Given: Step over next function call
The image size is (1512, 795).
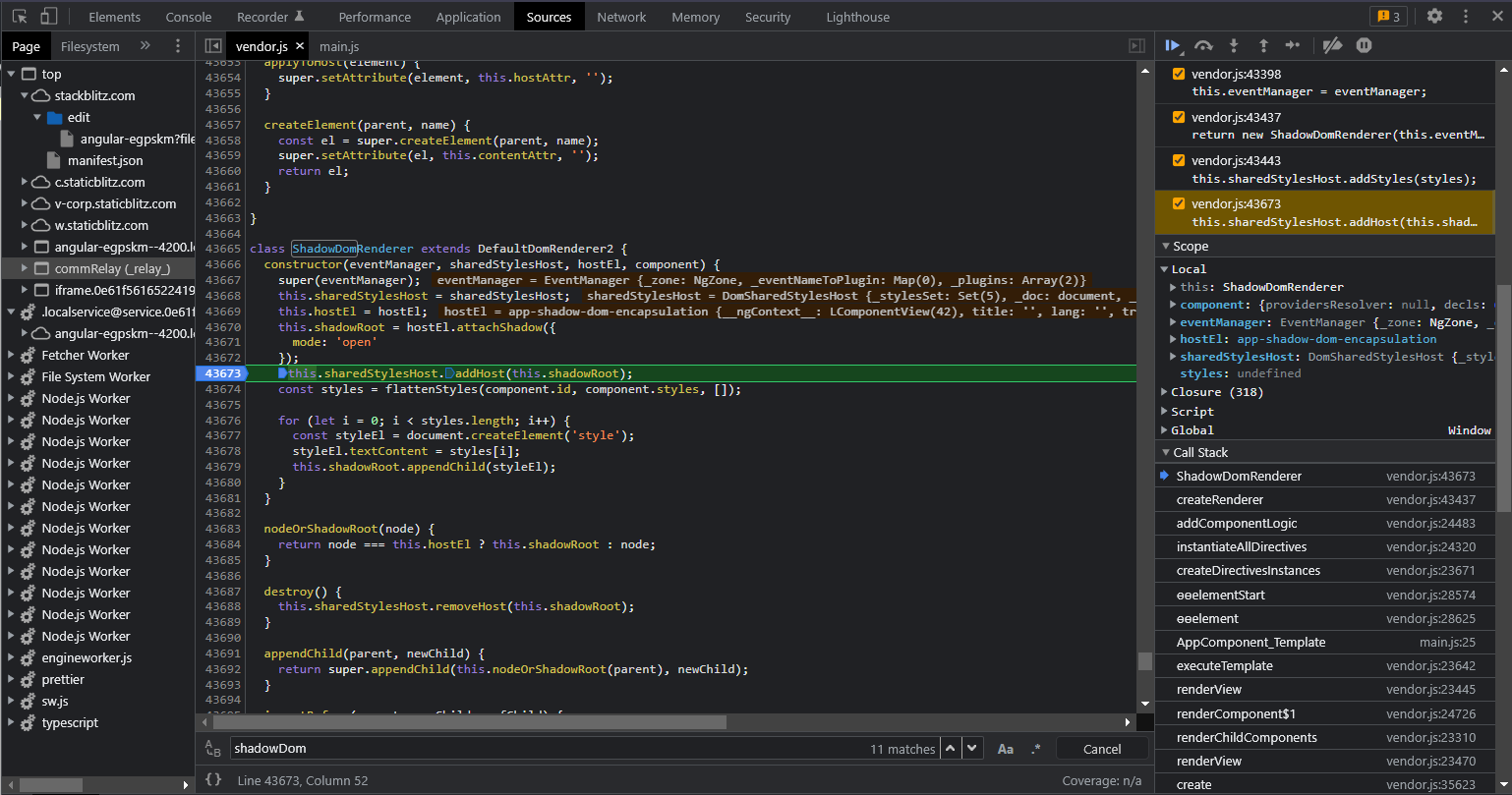Looking at the screenshot, I should click(1203, 45).
